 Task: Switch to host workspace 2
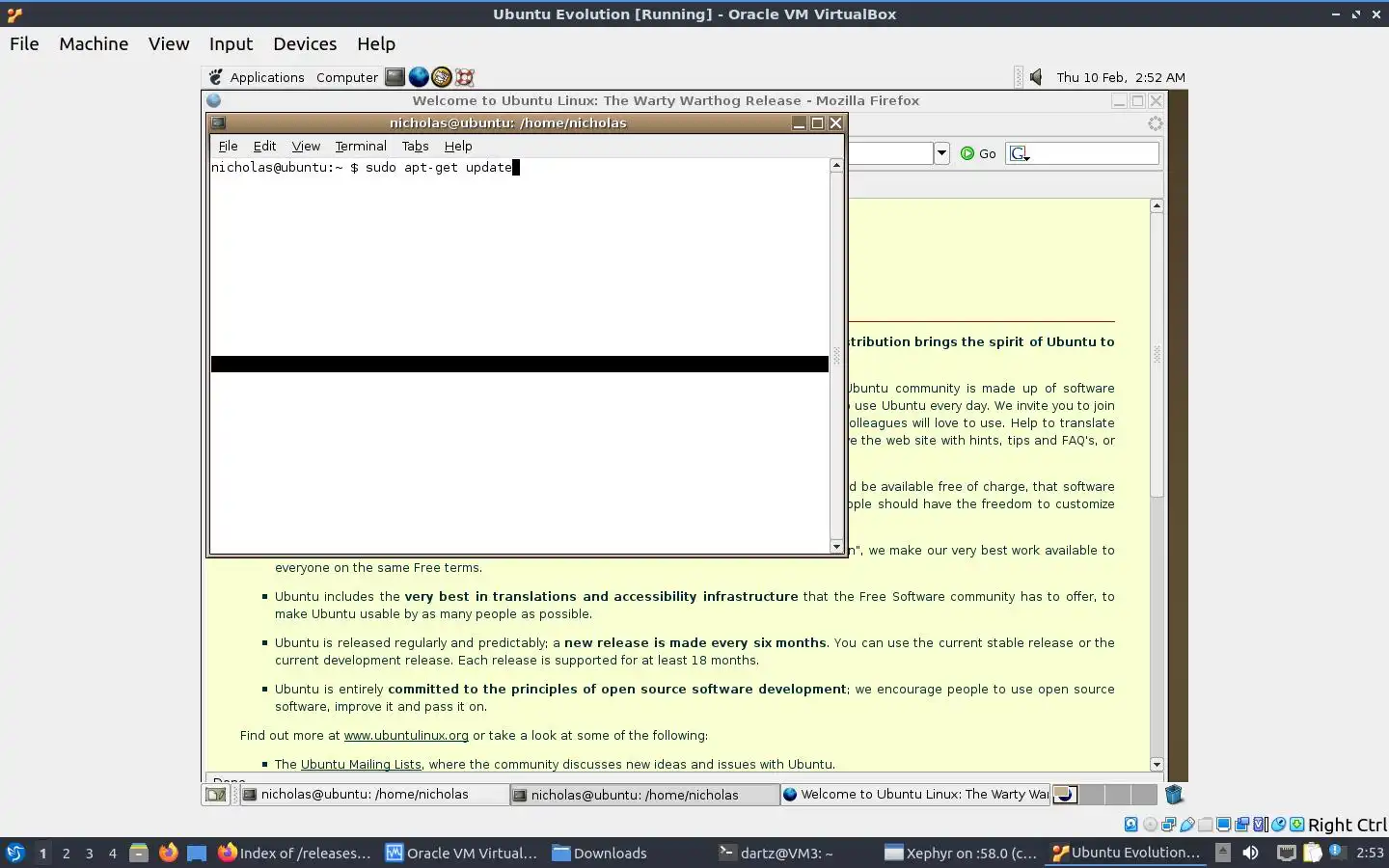coord(66,853)
